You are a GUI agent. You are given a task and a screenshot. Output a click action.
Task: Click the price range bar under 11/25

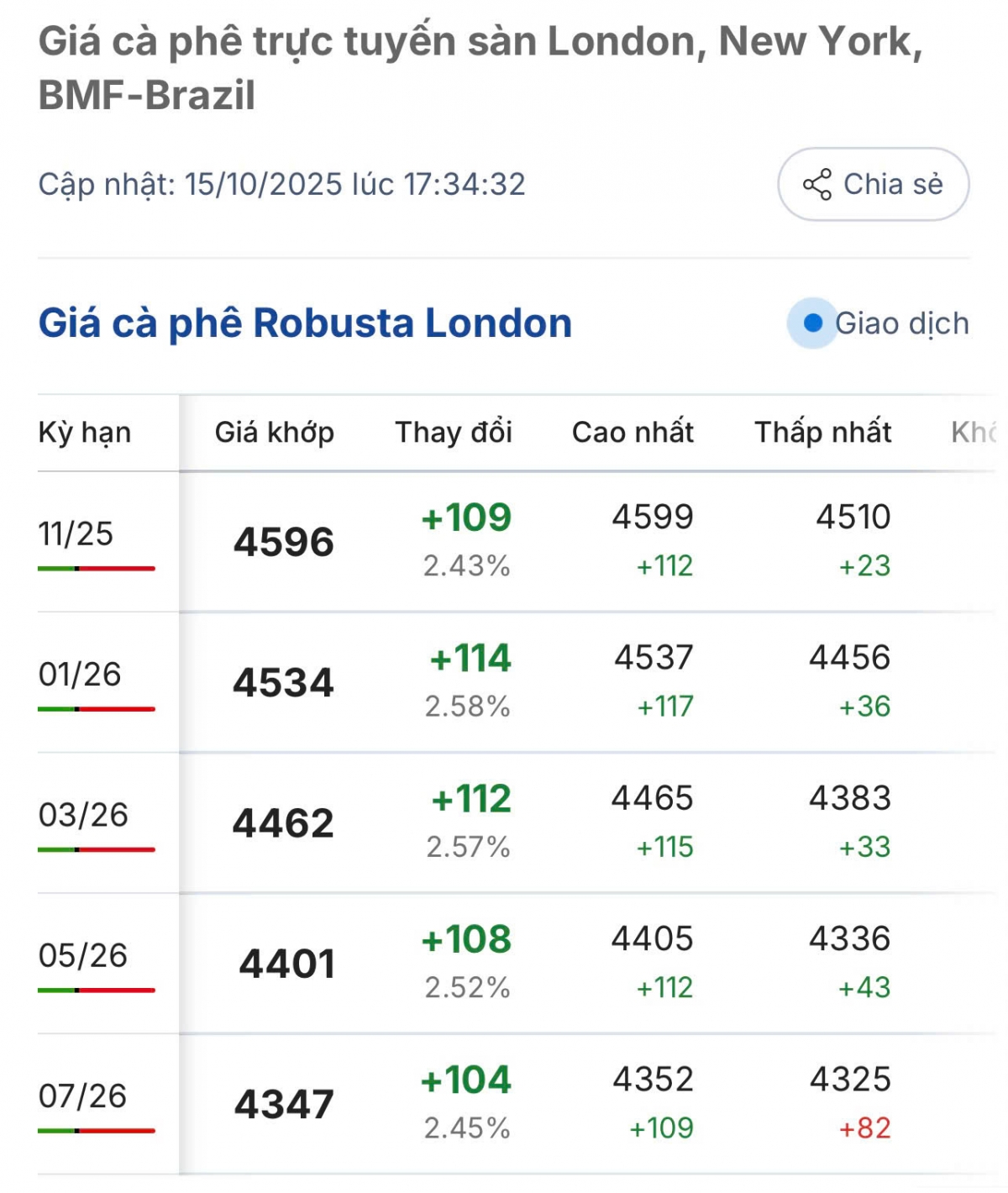(97, 569)
